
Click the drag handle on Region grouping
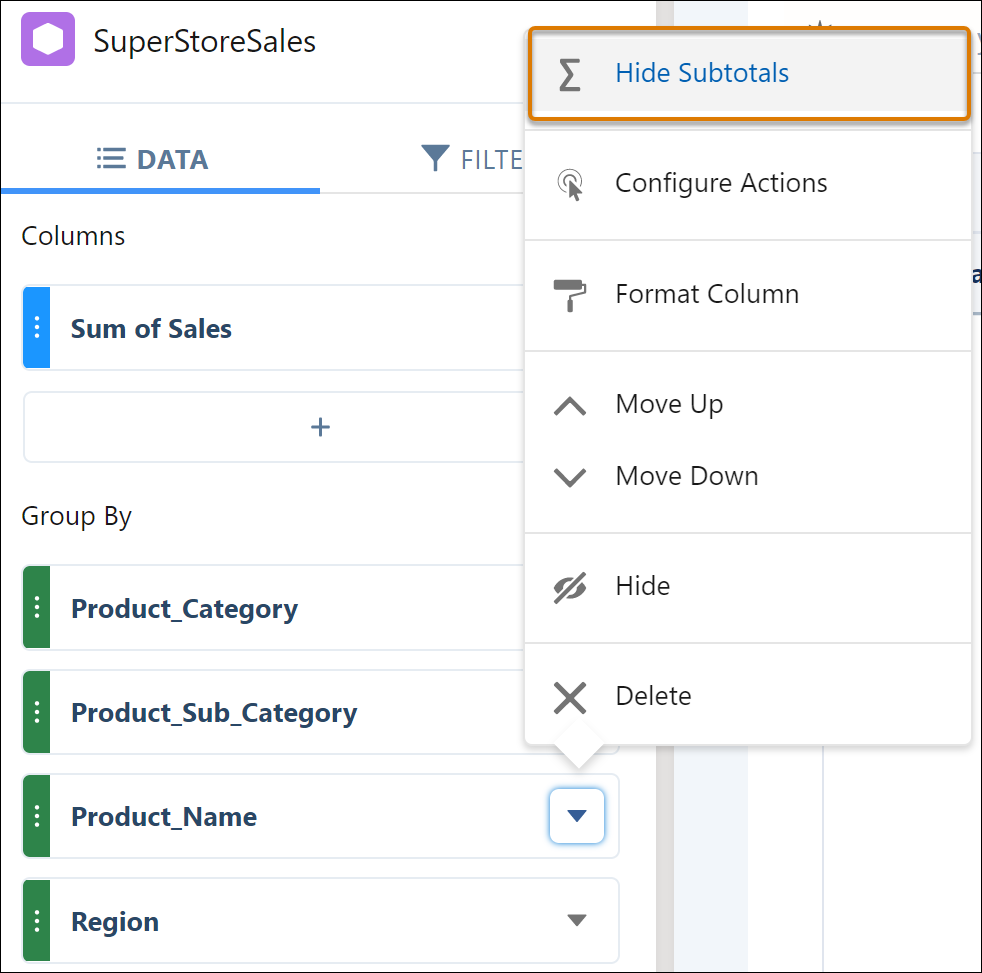(36, 921)
